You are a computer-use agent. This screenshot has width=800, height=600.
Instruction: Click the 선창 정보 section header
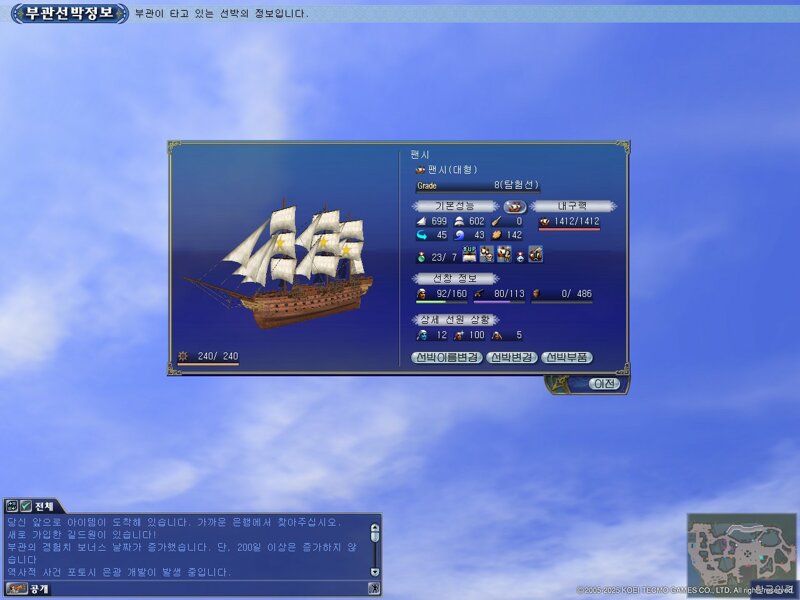point(455,279)
